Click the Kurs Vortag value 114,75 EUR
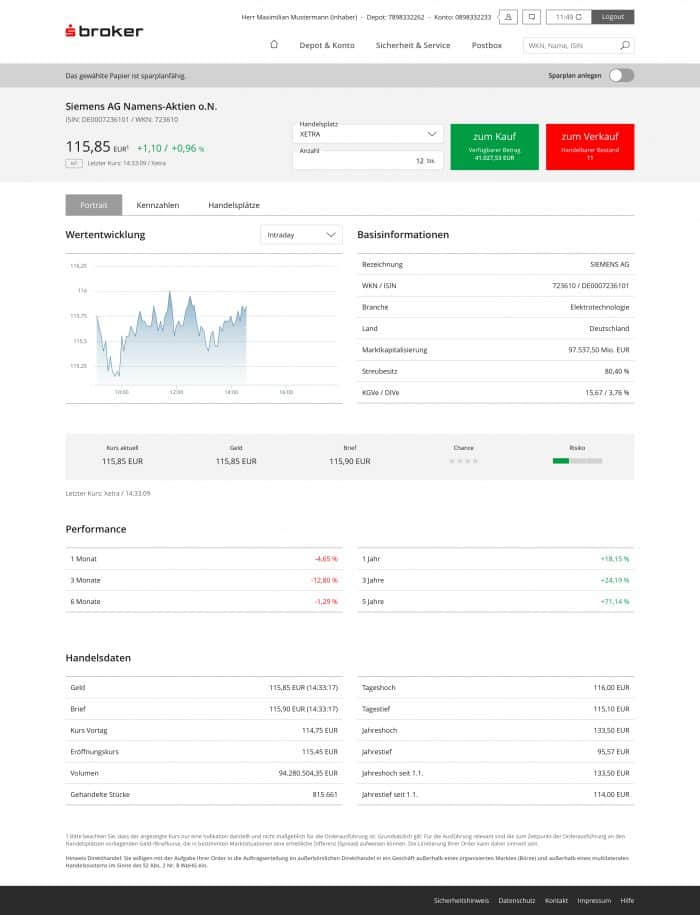The image size is (700, 915). pyautogui.click(x=320, y=730)
